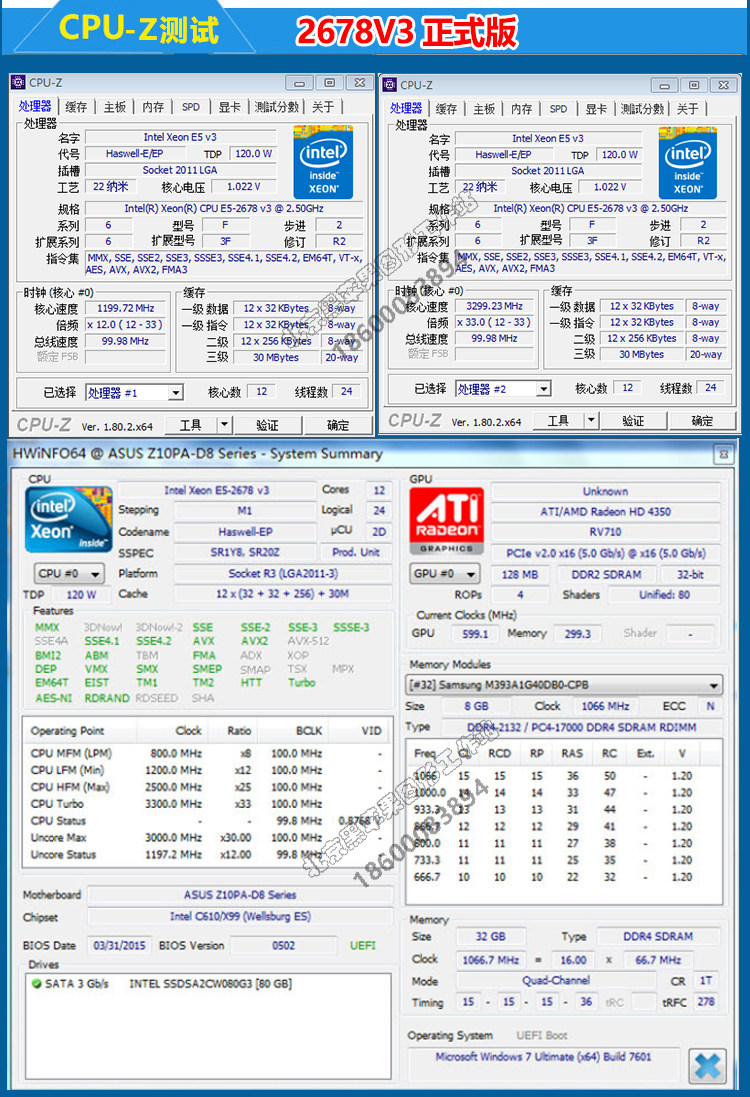Click the CPU-Z title icon in 处理器 #1 window
The width and height of the screenshot is (750, 1097).
click(18, 83)
